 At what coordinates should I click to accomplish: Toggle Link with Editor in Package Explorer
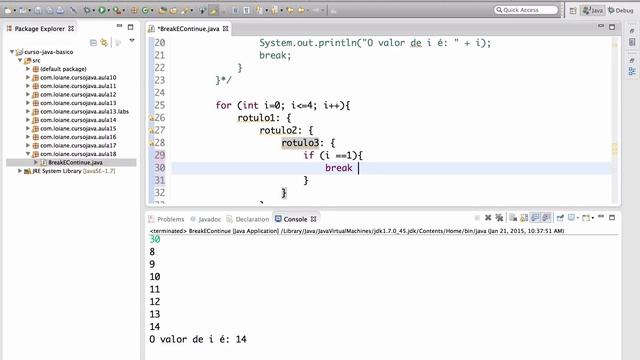click(x=104, y=42)
